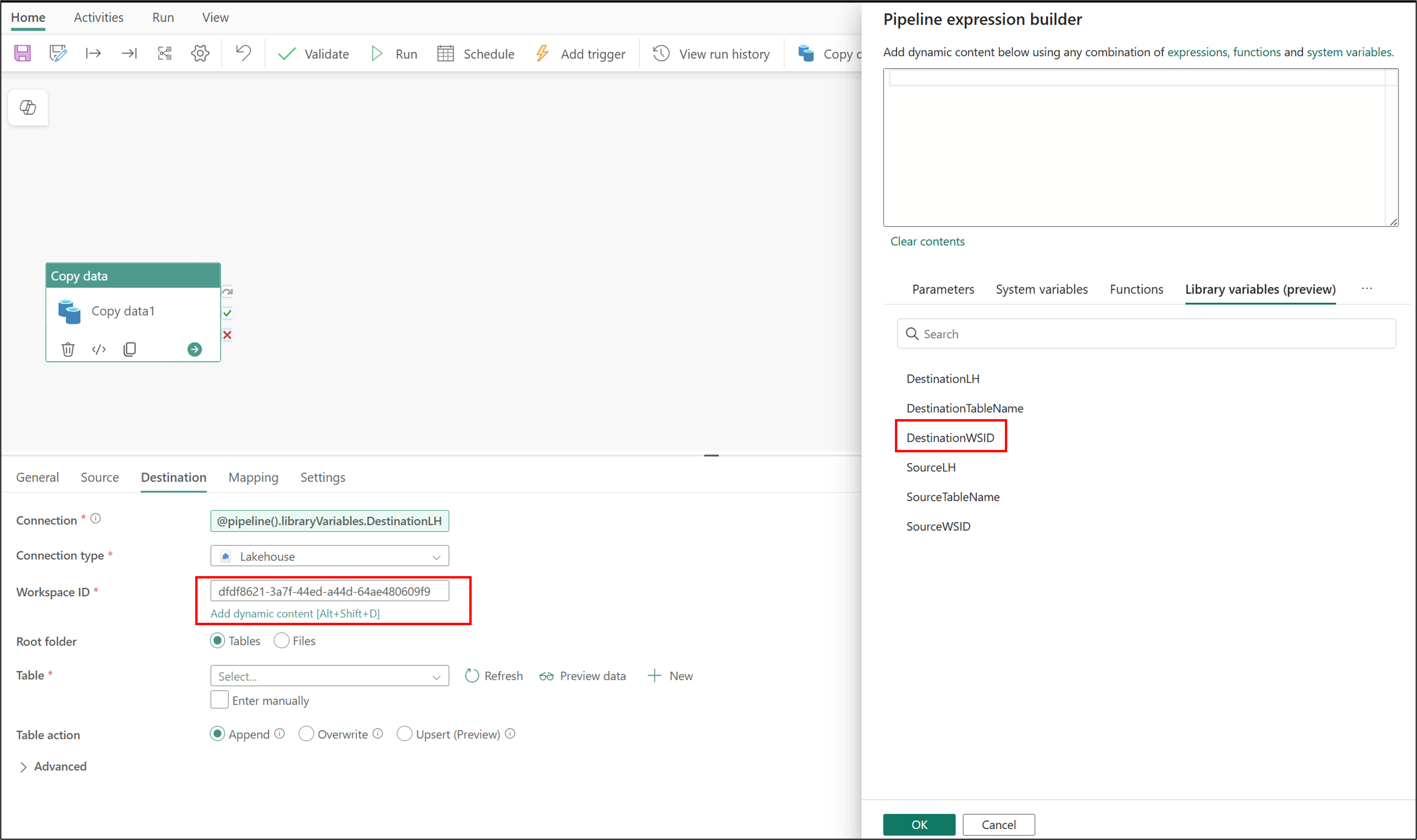Image resolution: width=1417 pixels, height=840 pixels.
Task: Open the Table Select dropdown
Action: tap(330, 676)
